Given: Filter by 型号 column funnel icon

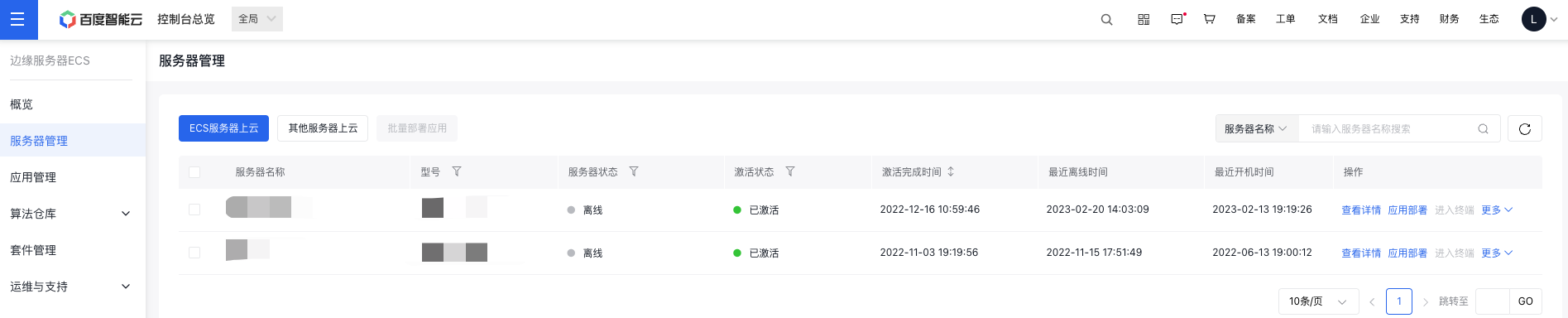Looking at the screenshot, I should 457,171.
